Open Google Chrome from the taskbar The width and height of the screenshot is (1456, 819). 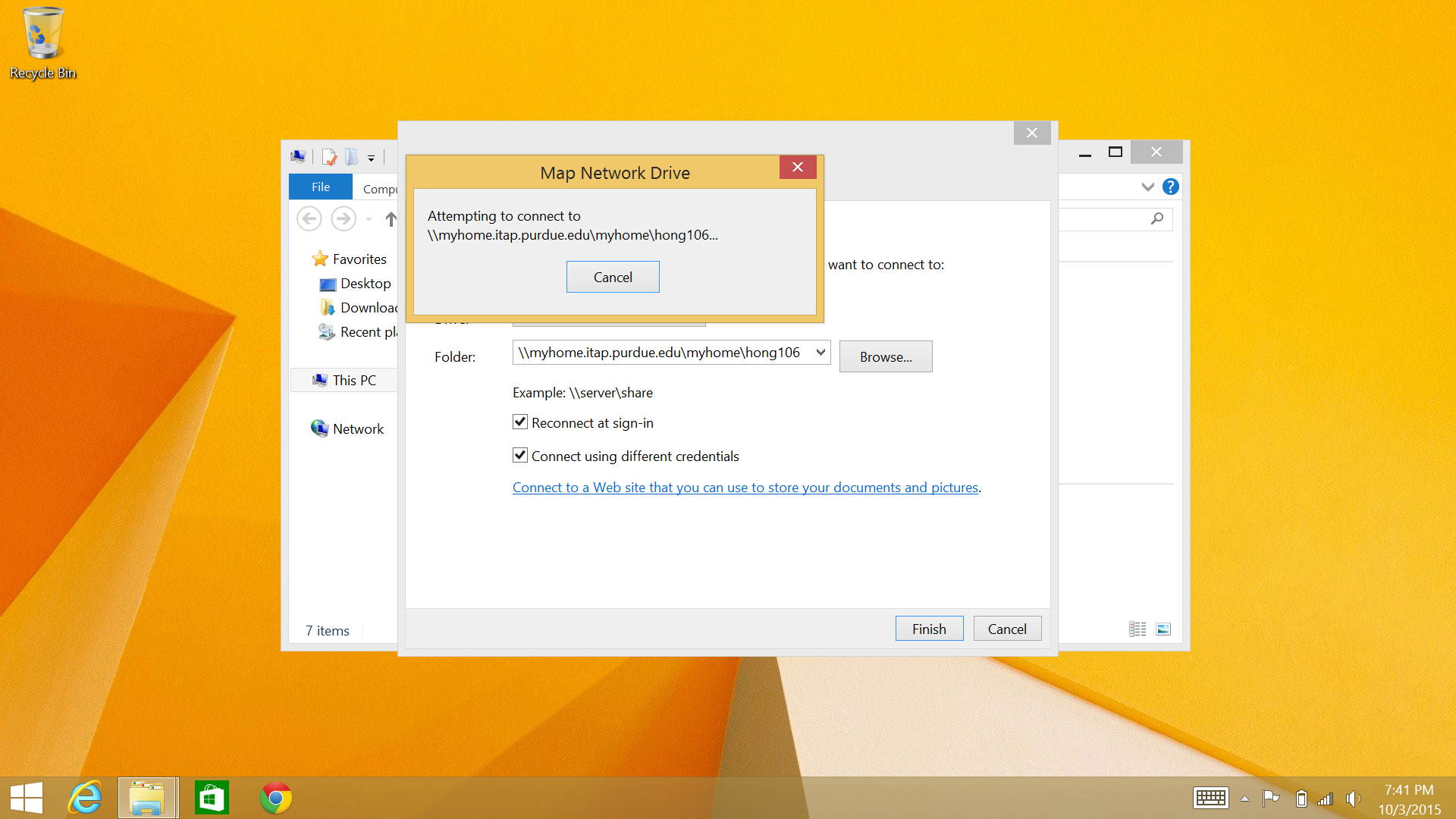tap(275, 797)
